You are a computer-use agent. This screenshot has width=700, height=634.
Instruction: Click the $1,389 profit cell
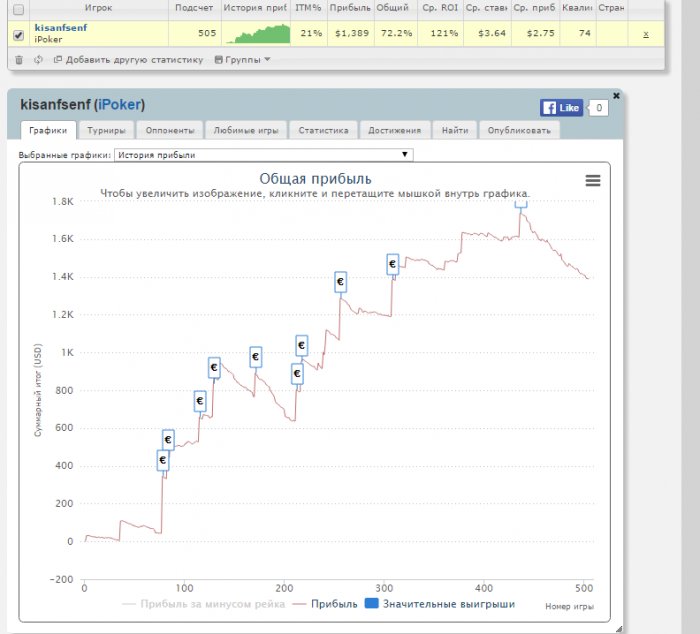tap(352, 33)
